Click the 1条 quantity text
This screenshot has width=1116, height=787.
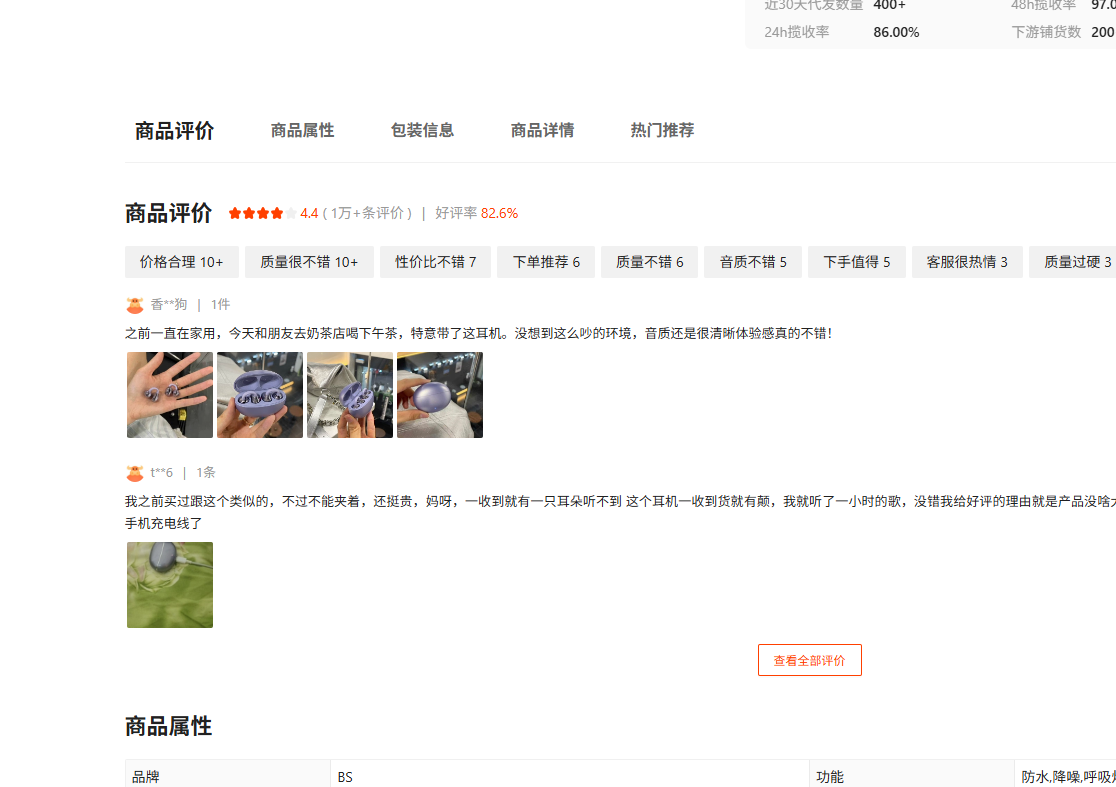click(206, 472)
